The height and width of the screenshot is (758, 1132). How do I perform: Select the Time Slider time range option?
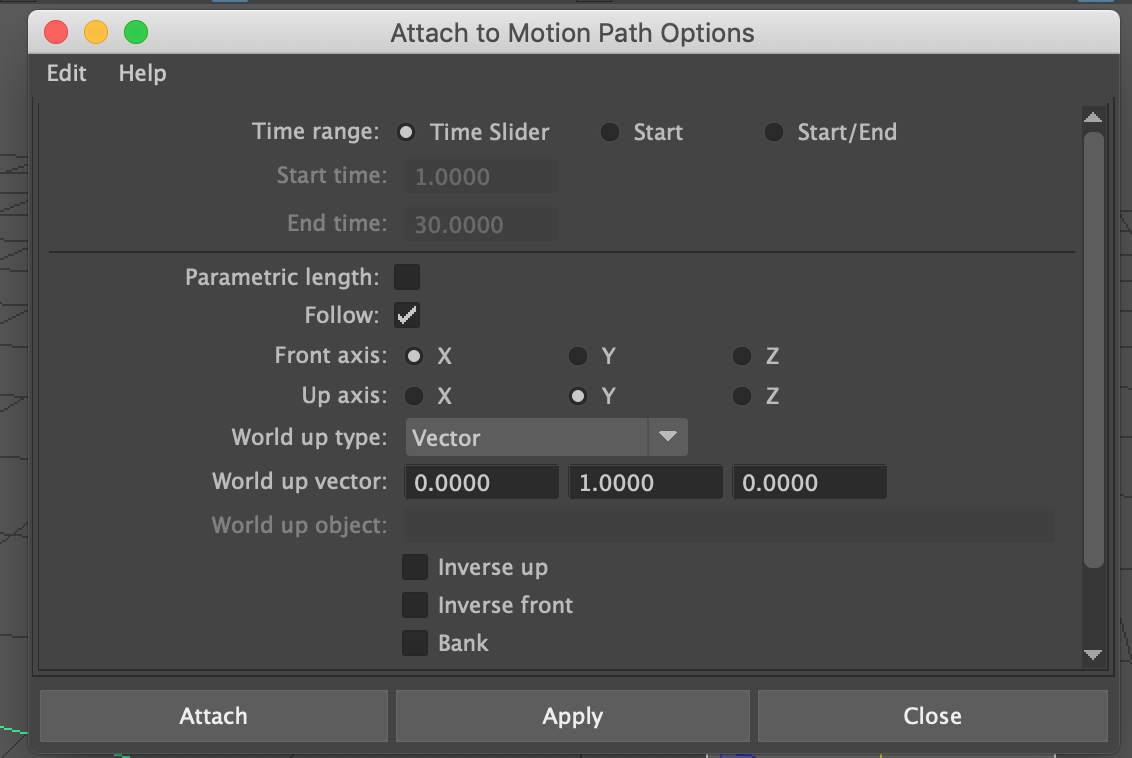pyautogui.click(x=406, y=131)
